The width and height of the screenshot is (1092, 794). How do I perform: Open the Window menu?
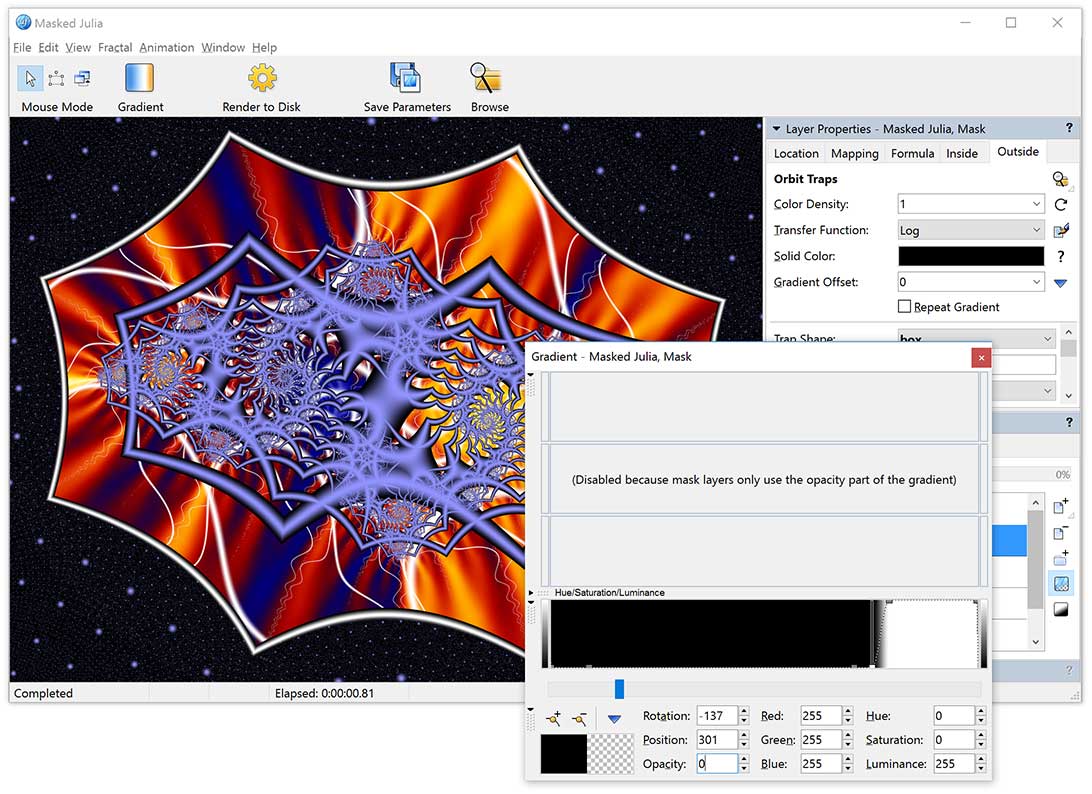tap(223, 47)
